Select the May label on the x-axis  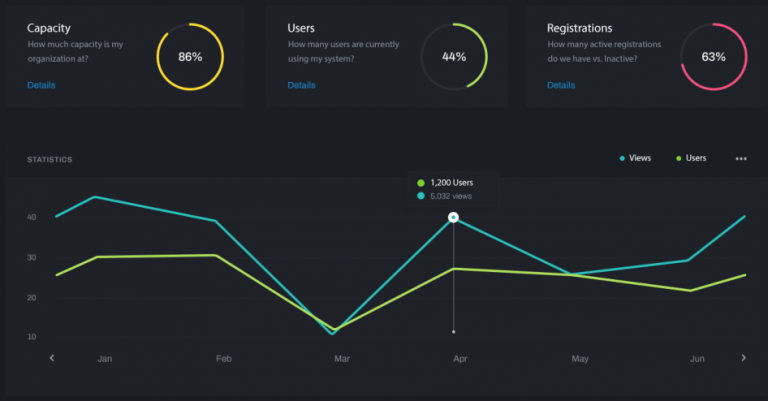pos(580,358)
